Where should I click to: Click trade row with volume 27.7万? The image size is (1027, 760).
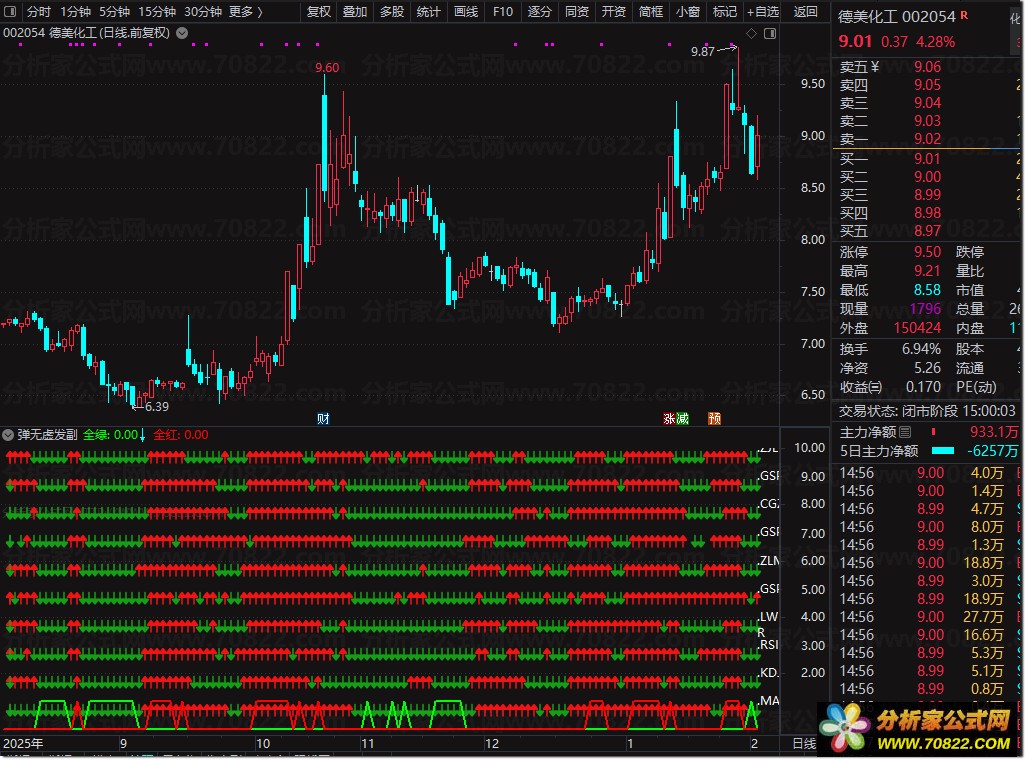coord(929,617)
